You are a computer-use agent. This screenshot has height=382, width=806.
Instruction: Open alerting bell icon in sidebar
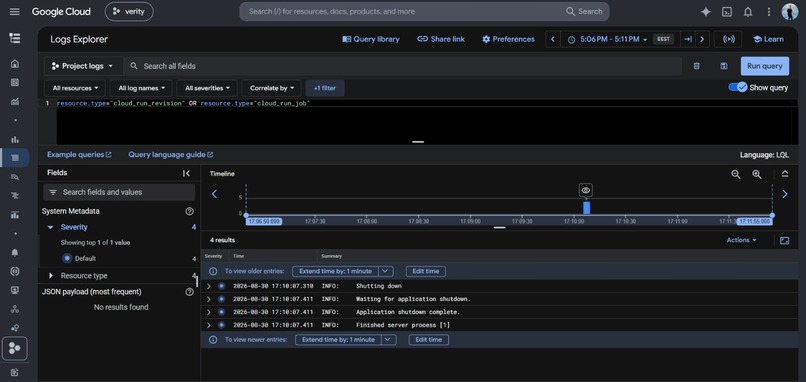pyautogui.click(x=15, y=252)
